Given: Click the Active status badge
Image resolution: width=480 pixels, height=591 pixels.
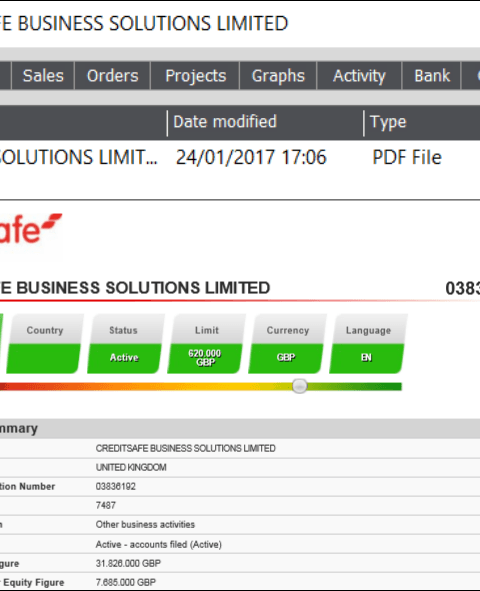Looking at the screenshot, I should [125, 344].
